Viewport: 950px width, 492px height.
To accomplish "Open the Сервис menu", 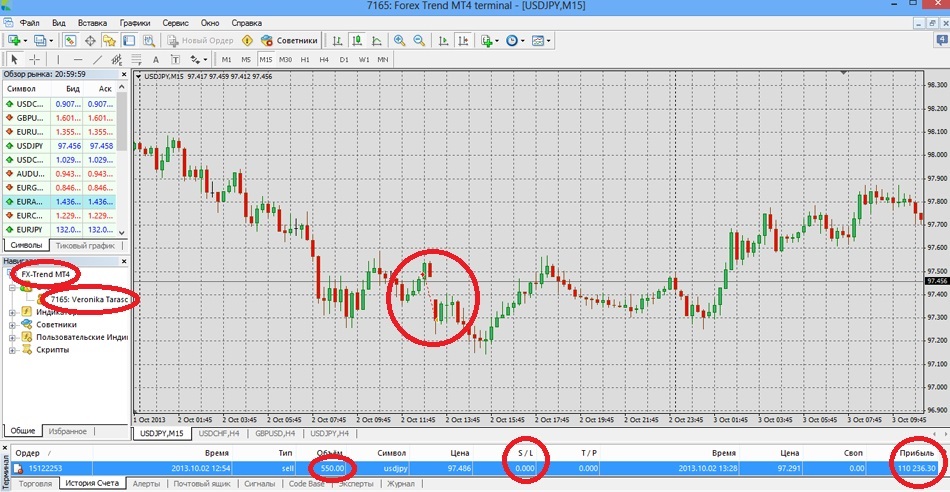I will click(174, 21).
